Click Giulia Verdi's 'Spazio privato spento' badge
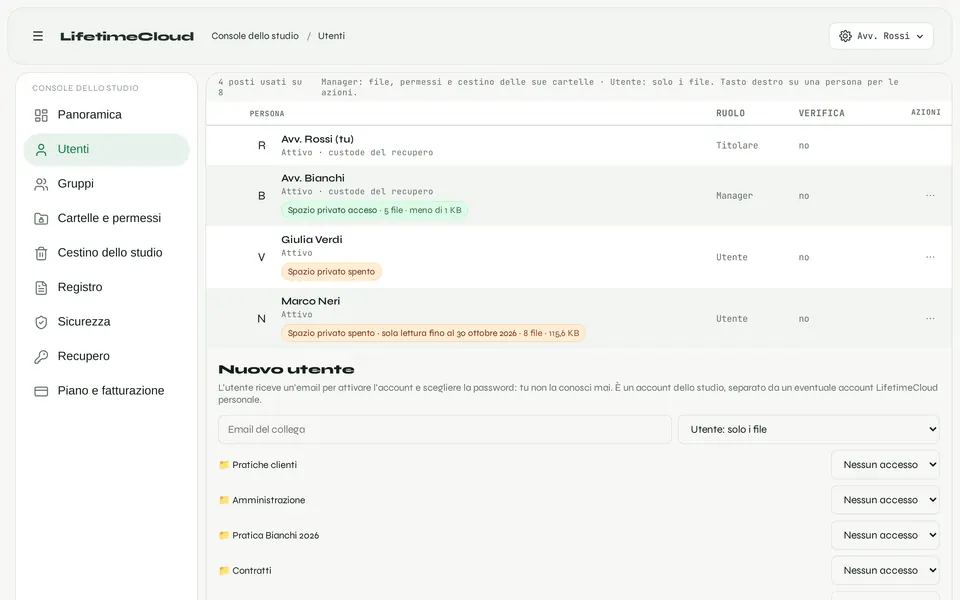The height and width of the screenshot is (600, 960). (331, 272)
